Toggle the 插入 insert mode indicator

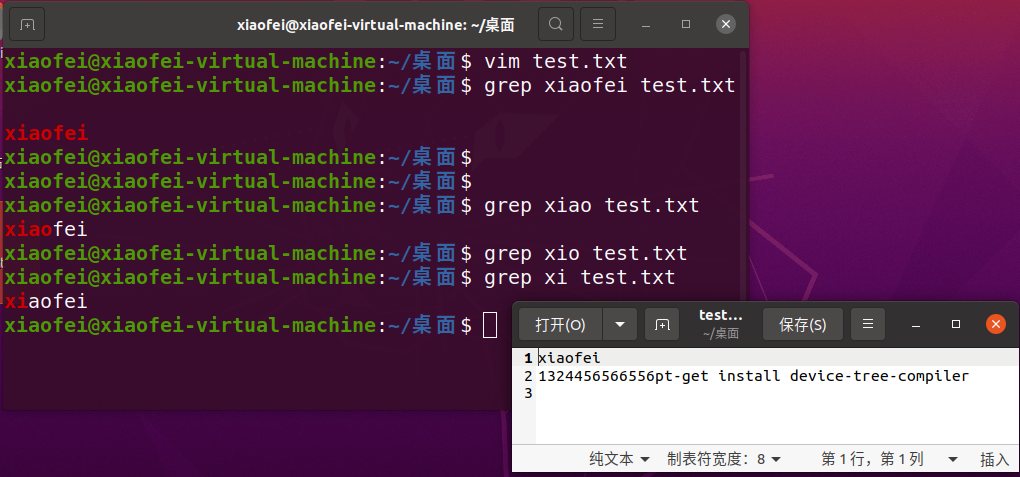point(994,459)
